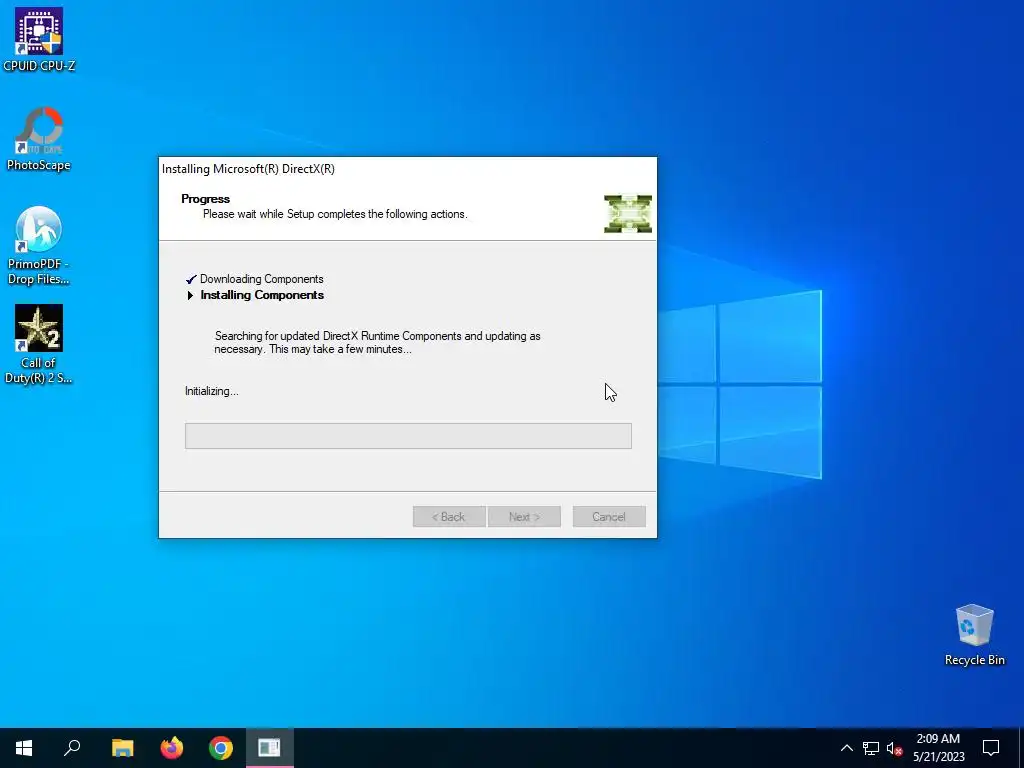Click the Progress heading text
This screenshot has height=768, width=1024.
[x=206, y=199]
